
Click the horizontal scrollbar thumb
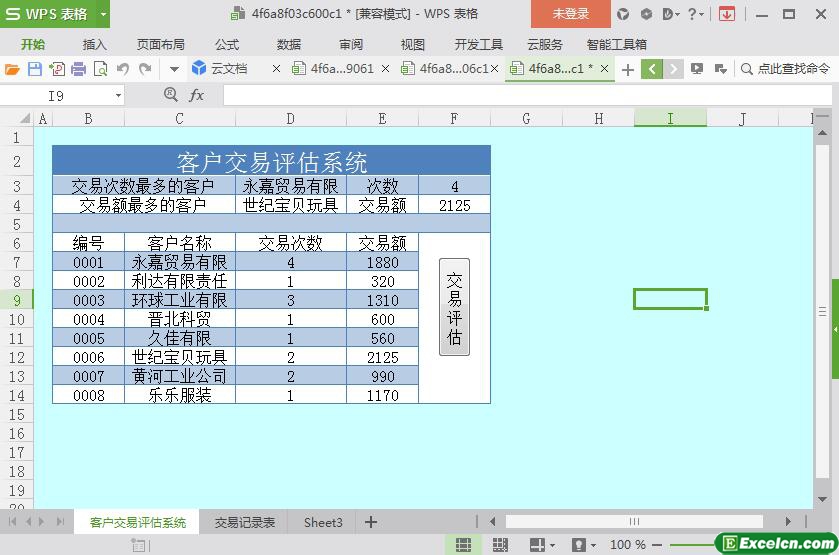(634, 521)
